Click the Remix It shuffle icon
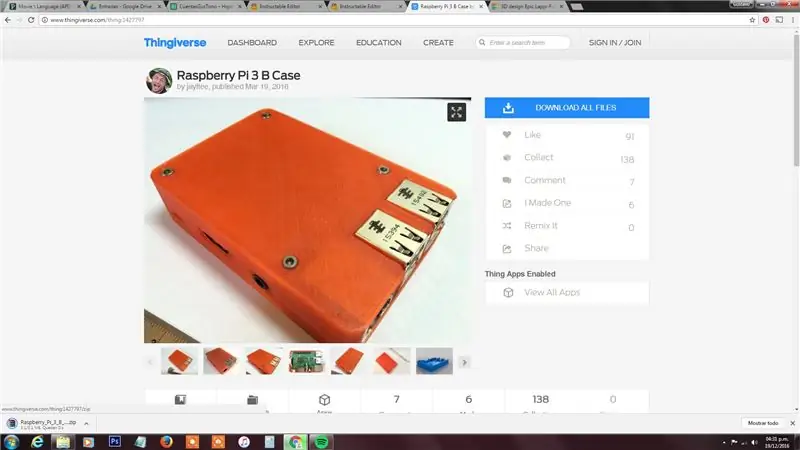800x450 pixels. click(x=507, y=226)
